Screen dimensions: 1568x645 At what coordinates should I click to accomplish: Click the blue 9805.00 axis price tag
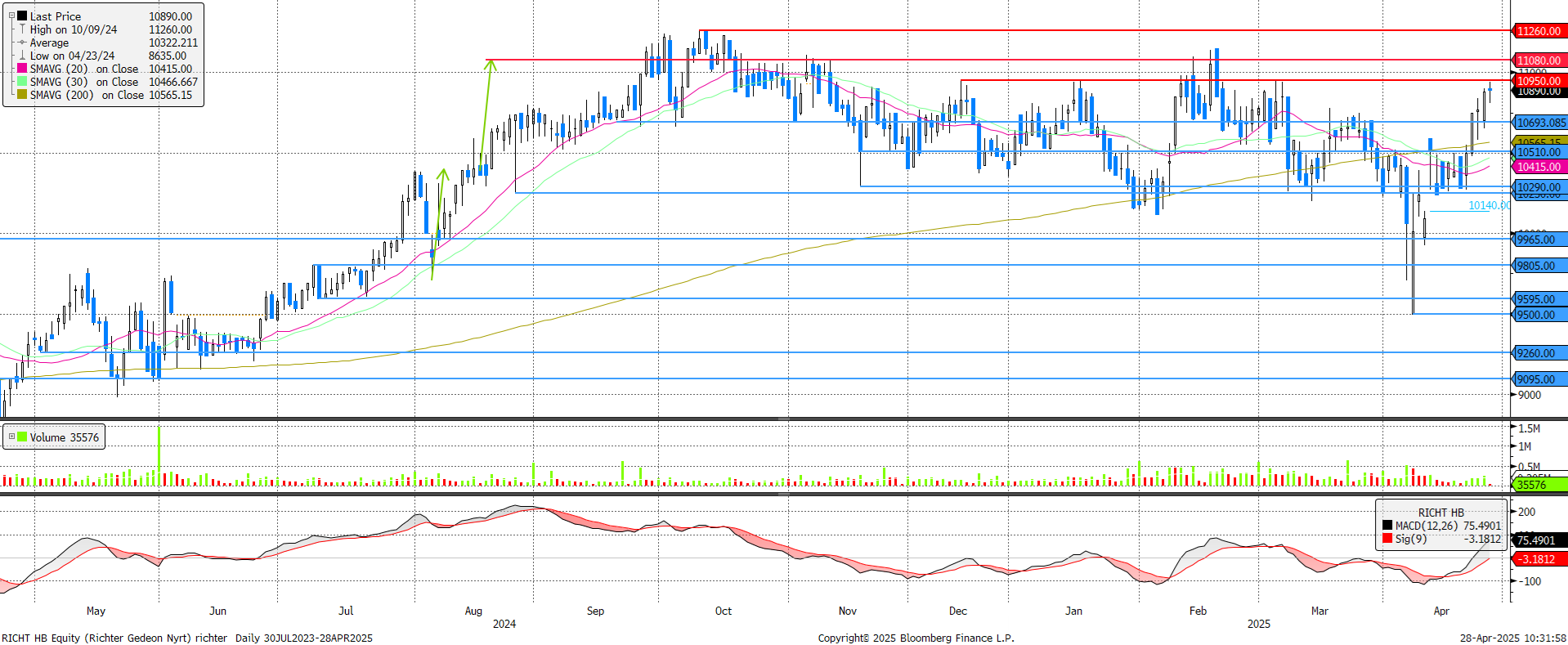(1538, 266)
